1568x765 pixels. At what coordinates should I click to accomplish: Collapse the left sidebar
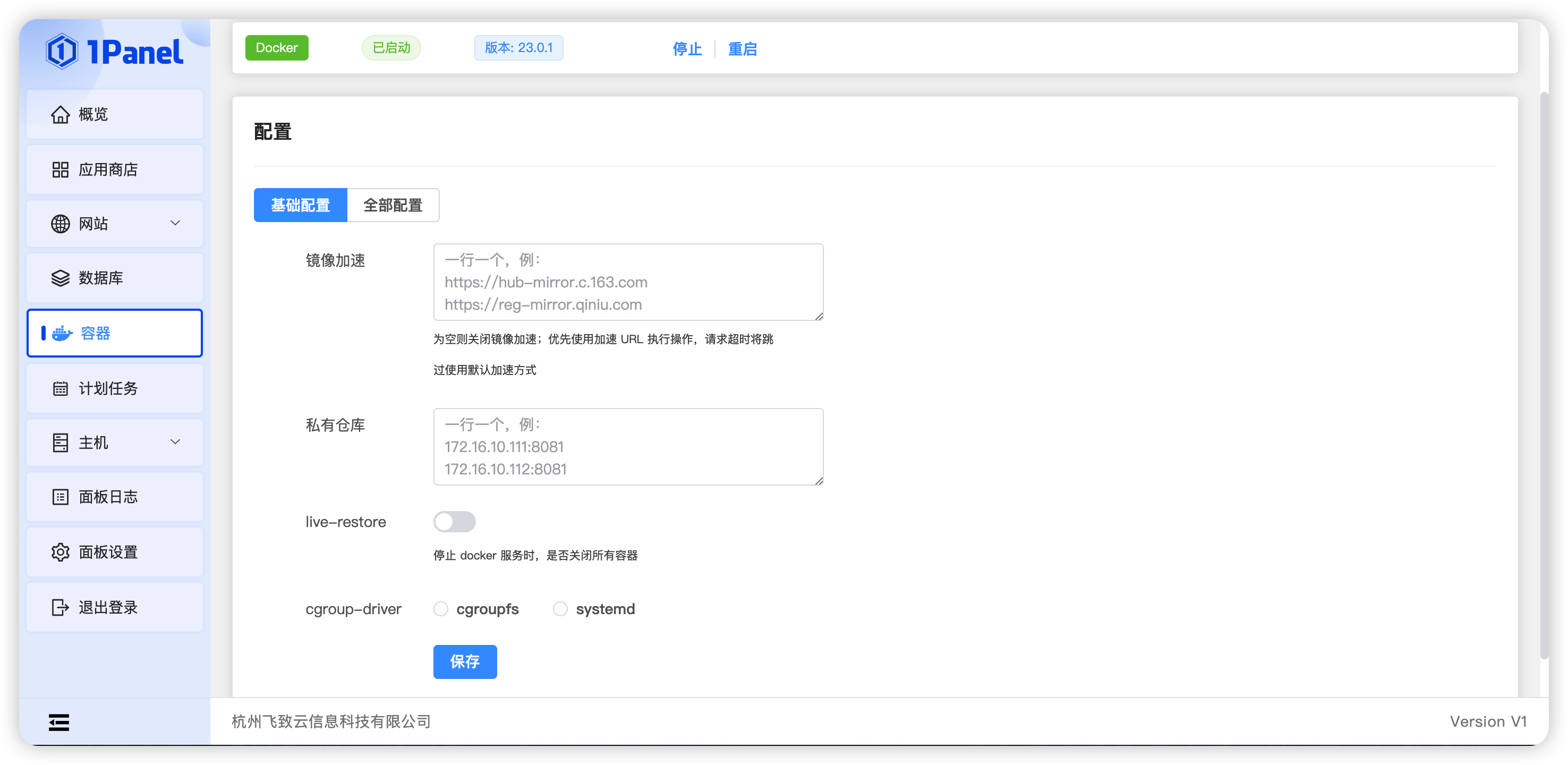pyautogui.click(x=58, y=722)
